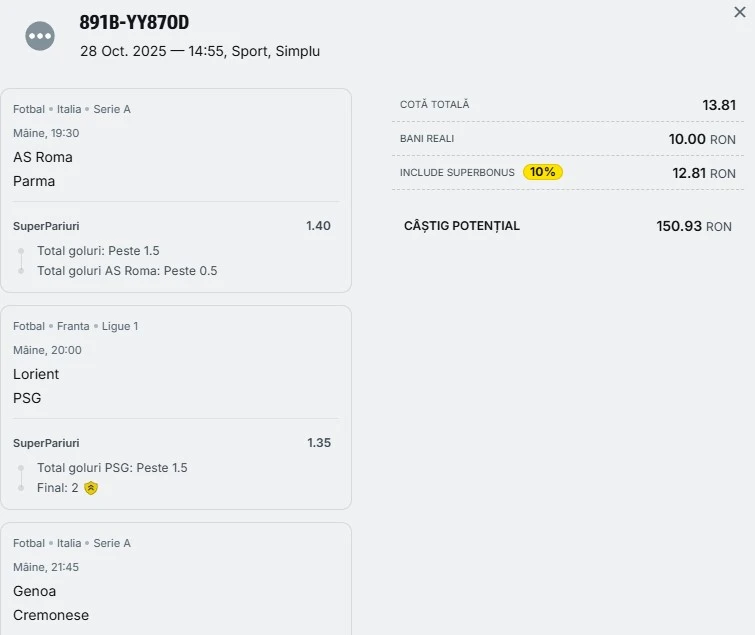
Task: Click the 1.40 odds in the AS Roma card
Action: (x=318, y=226)
